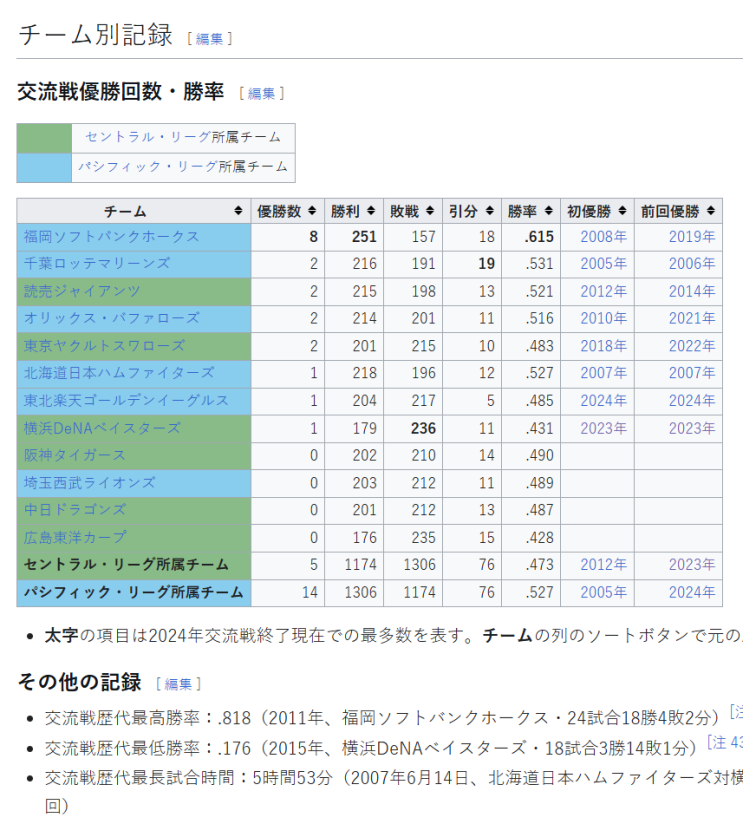
Task: Select the .428 win rate cell
Action: click(531, 538)
